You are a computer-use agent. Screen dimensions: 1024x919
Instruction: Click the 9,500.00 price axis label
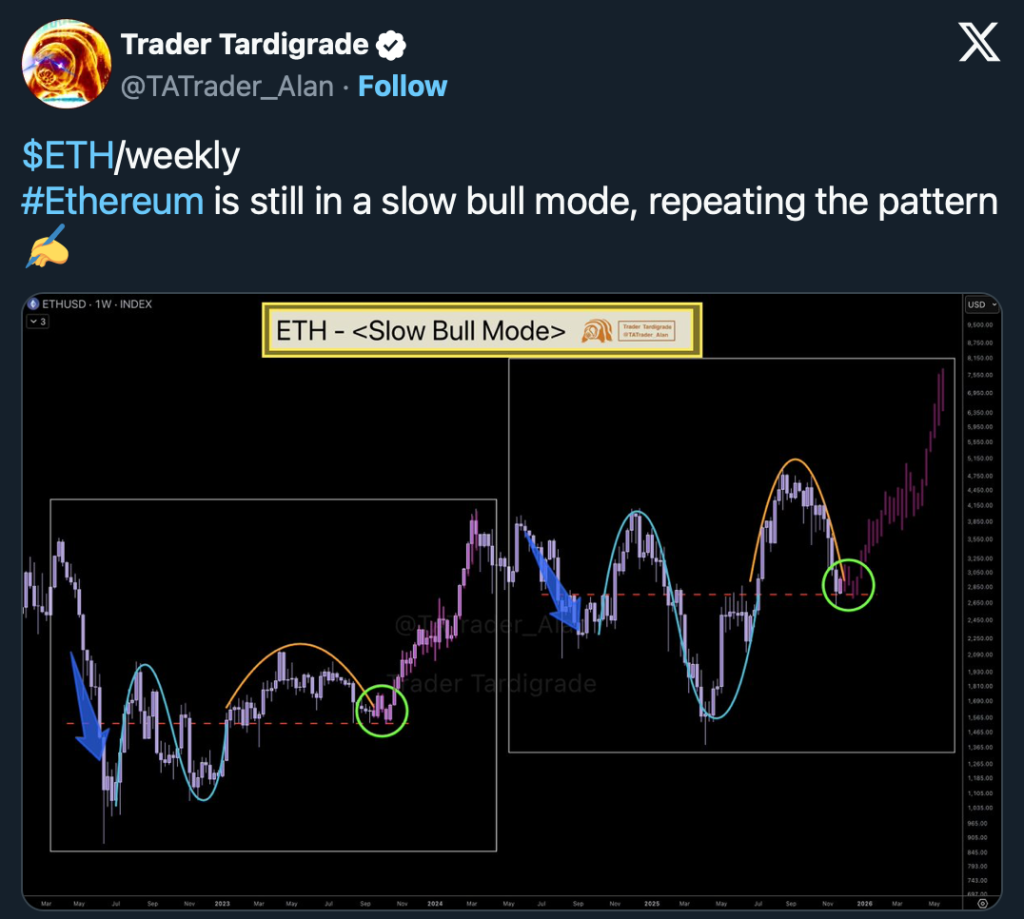point(980,325)
